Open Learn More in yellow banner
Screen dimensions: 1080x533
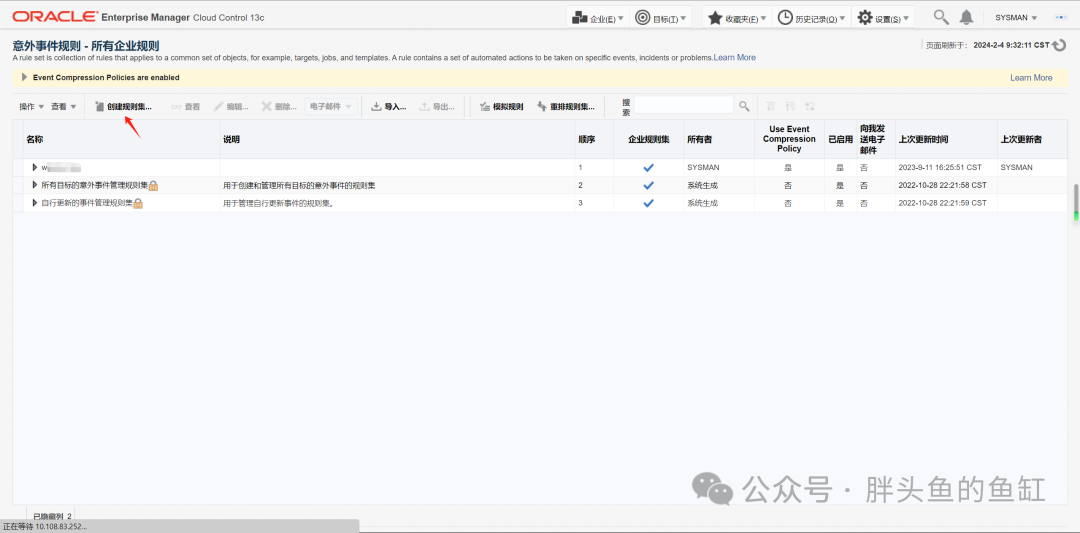(1031, 78)
